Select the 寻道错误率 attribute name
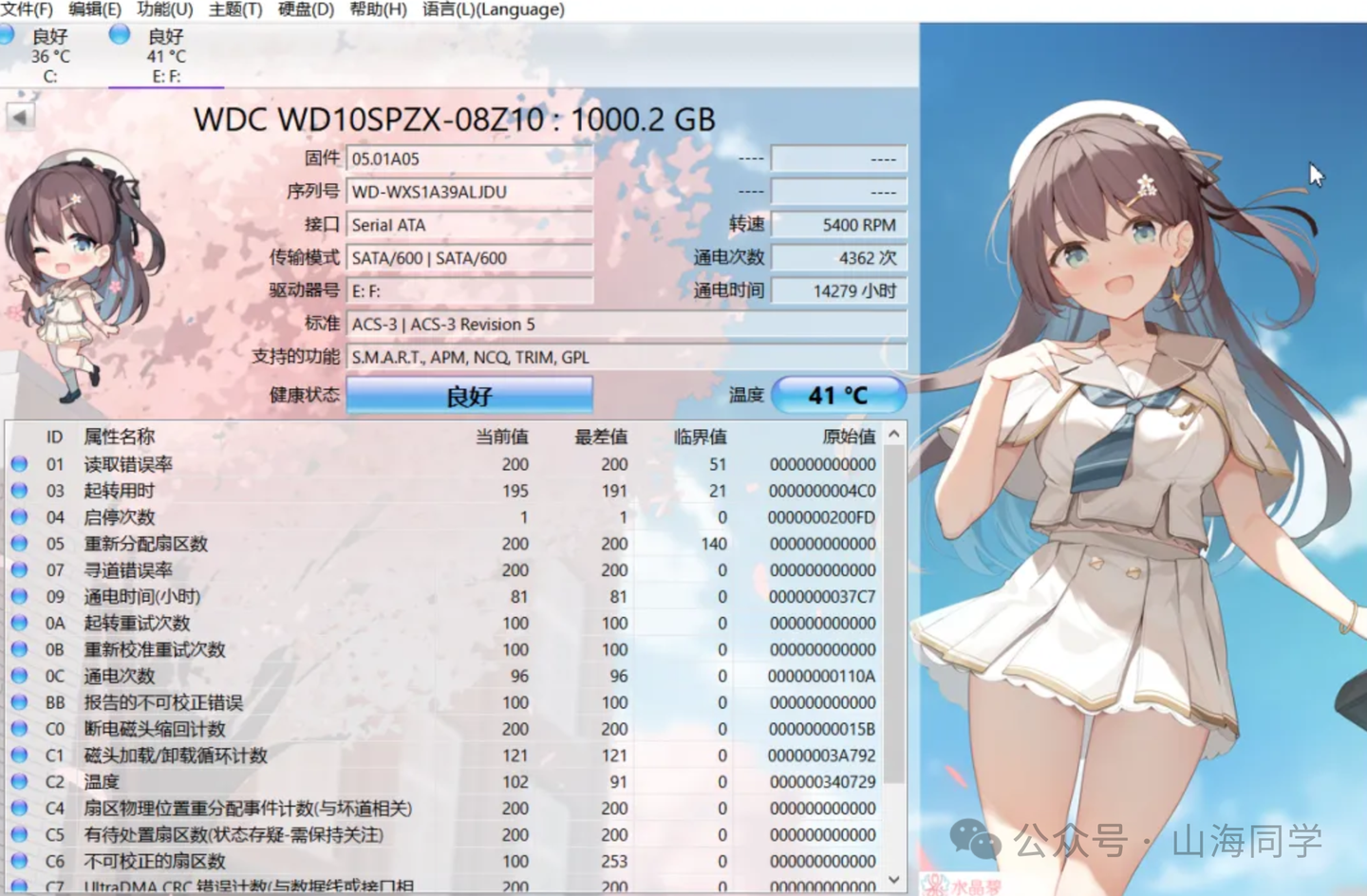Image resolution: width=1367 pixels, height=896 pixels. pos(128,569)
